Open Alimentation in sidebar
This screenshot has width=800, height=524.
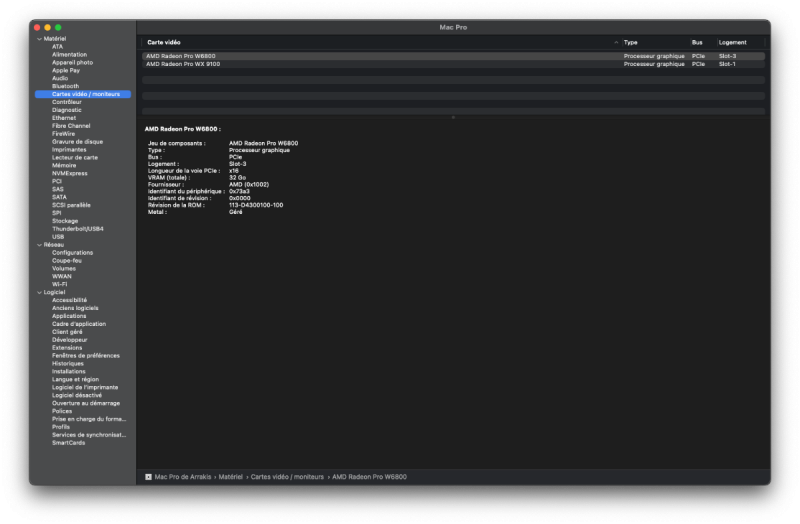point(69,55)
